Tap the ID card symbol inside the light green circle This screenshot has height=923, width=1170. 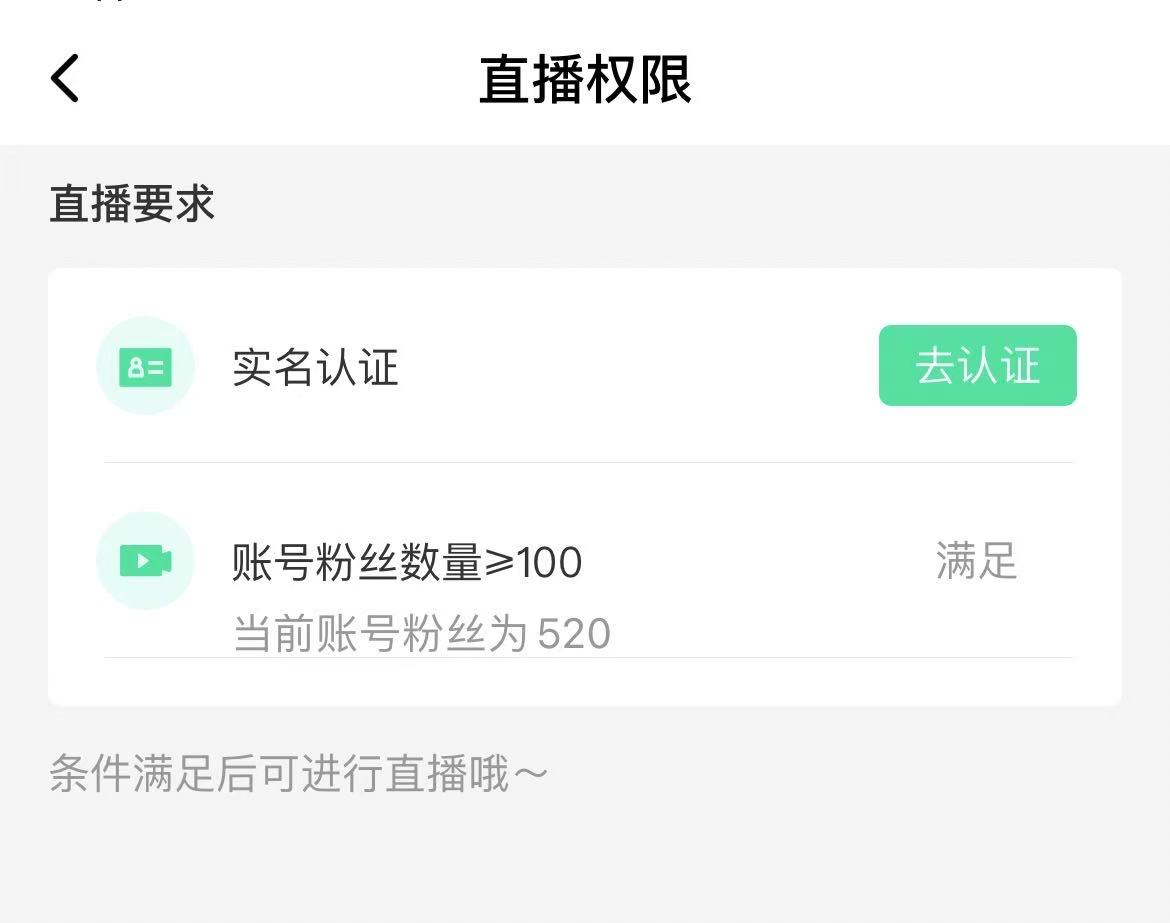[146, 366]
